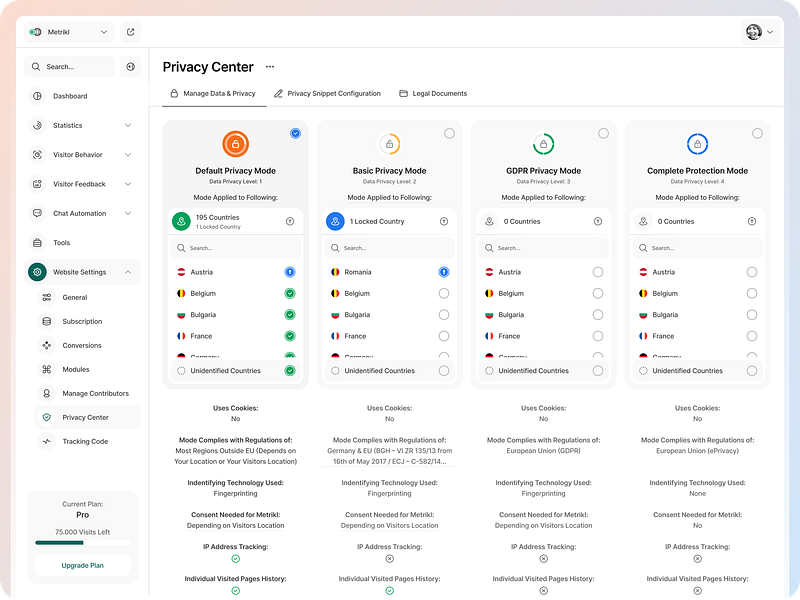Open the Legal Documents tab
This screenshot has width=800, height=600.
click(433, 94)
